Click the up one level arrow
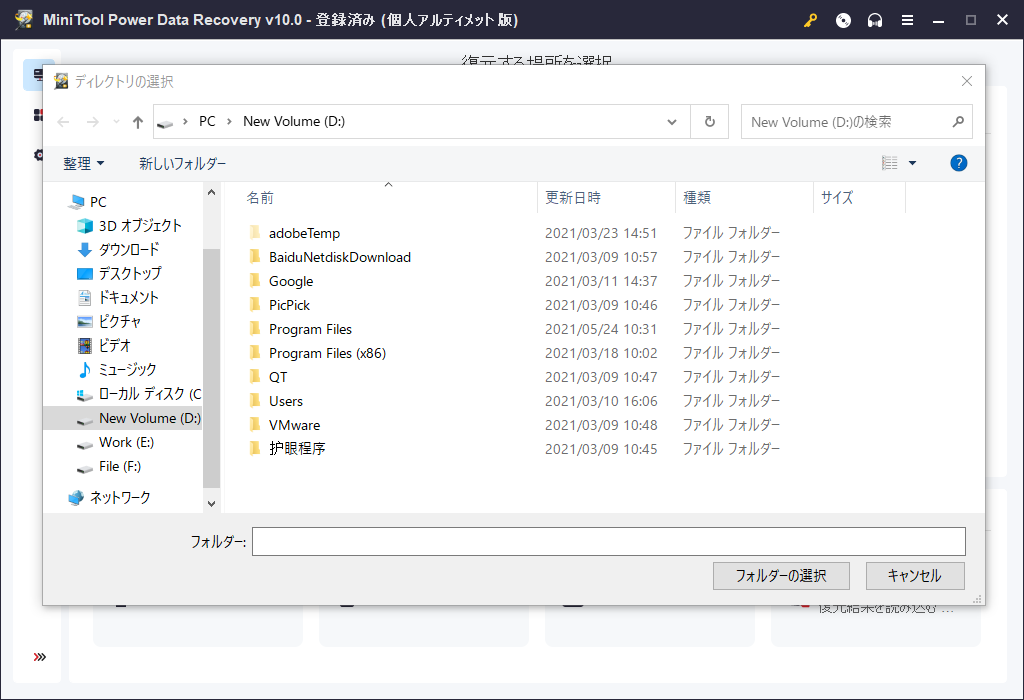Screen dimensions: 1024x700 [138, 122]
